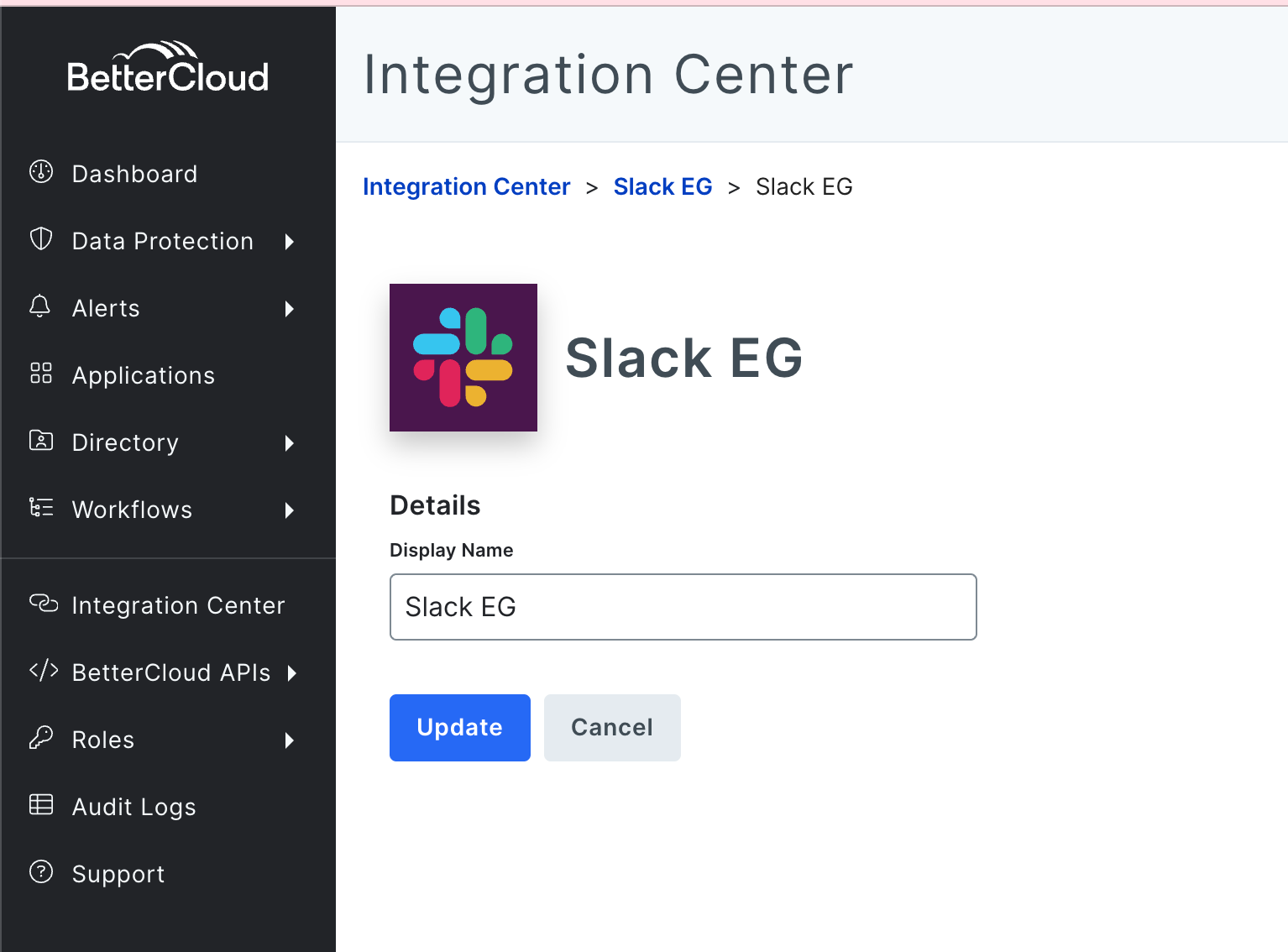Expand the Workflows section
Viewport: 1288px width, 952px height.
(290, 510)
